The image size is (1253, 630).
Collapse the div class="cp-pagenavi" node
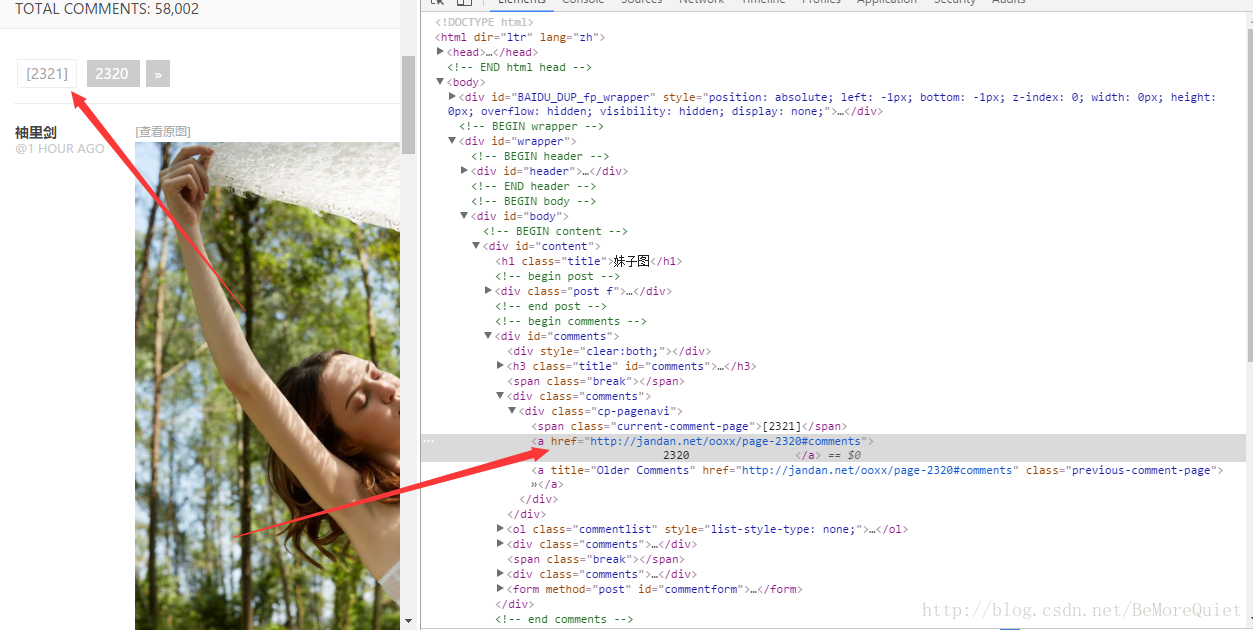[512, 411]
